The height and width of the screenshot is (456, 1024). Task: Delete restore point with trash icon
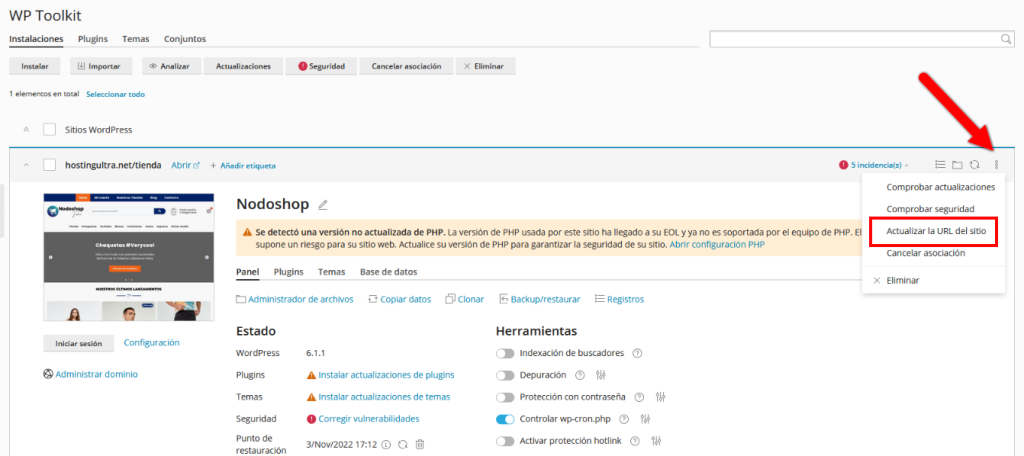point(420,444)
